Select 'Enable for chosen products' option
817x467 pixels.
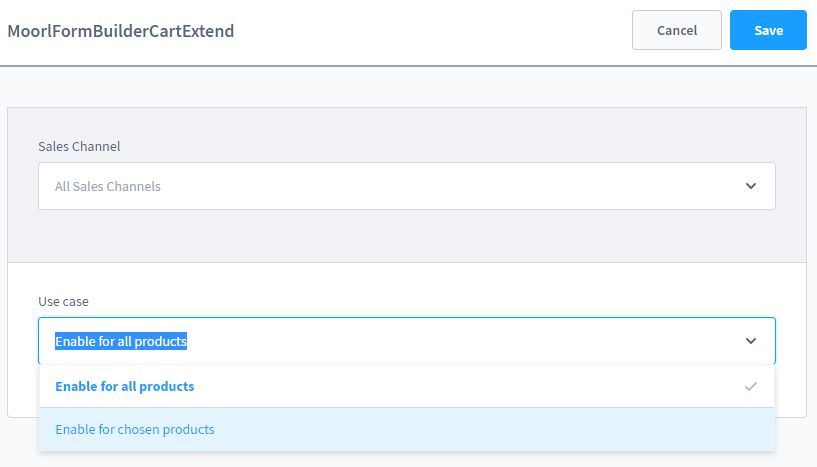pos(135,430)
